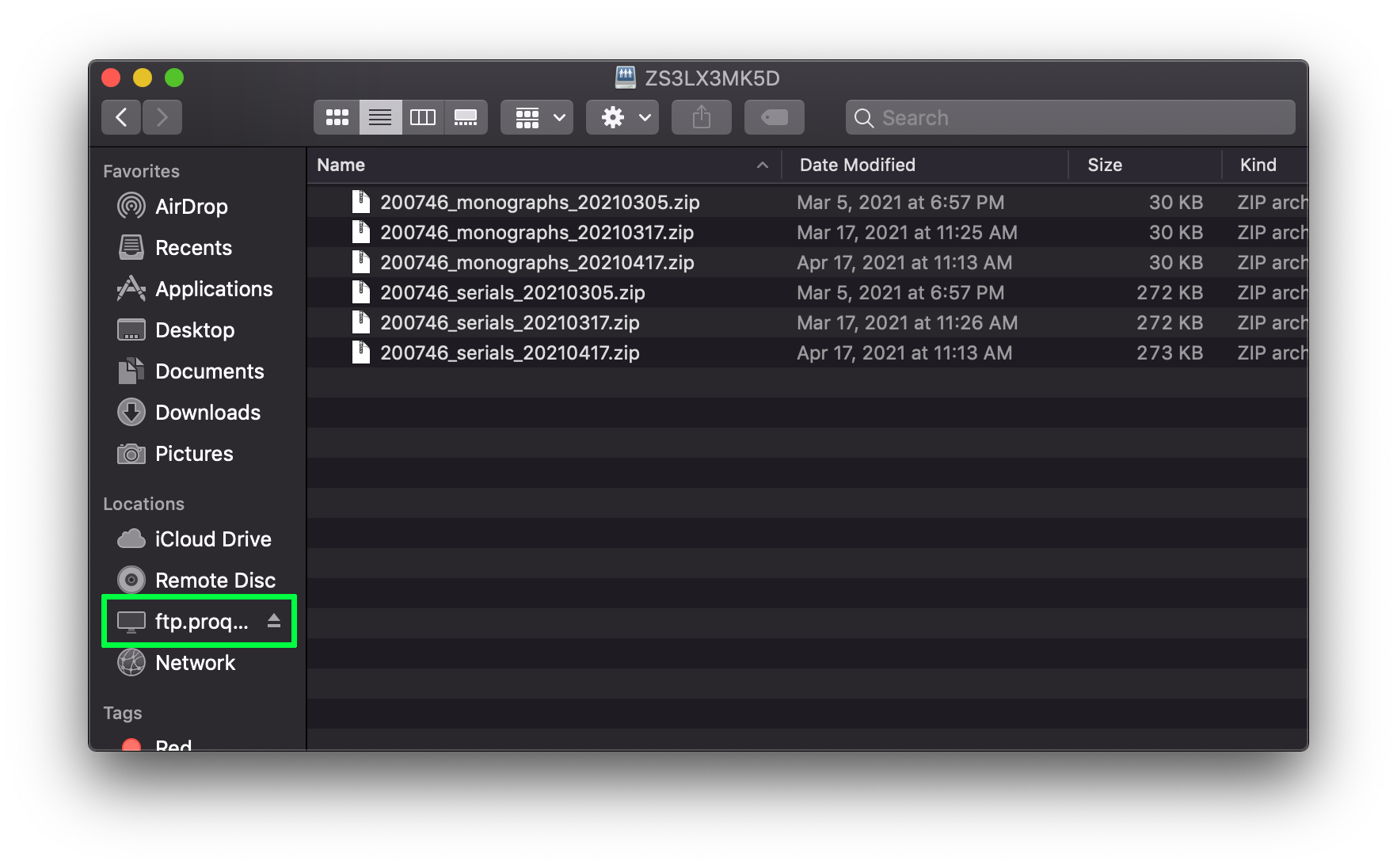Switch to gallery view in the toolbar
Viewport: 1397px width, 868px height.
point(466,117)
